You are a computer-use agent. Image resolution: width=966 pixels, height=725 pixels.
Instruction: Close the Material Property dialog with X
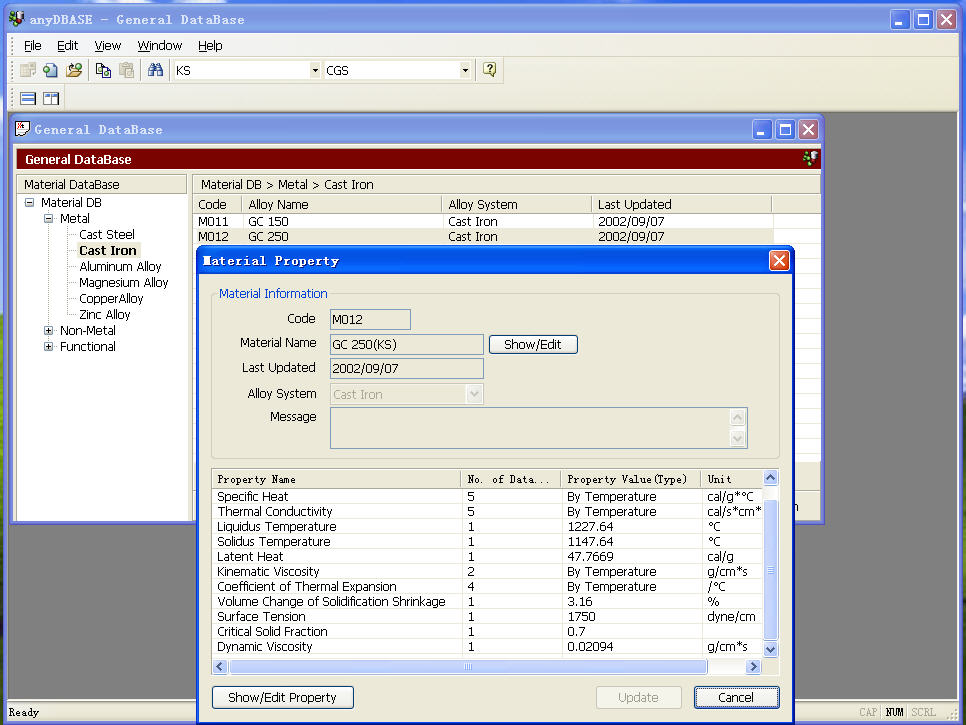tap(779, 261)
